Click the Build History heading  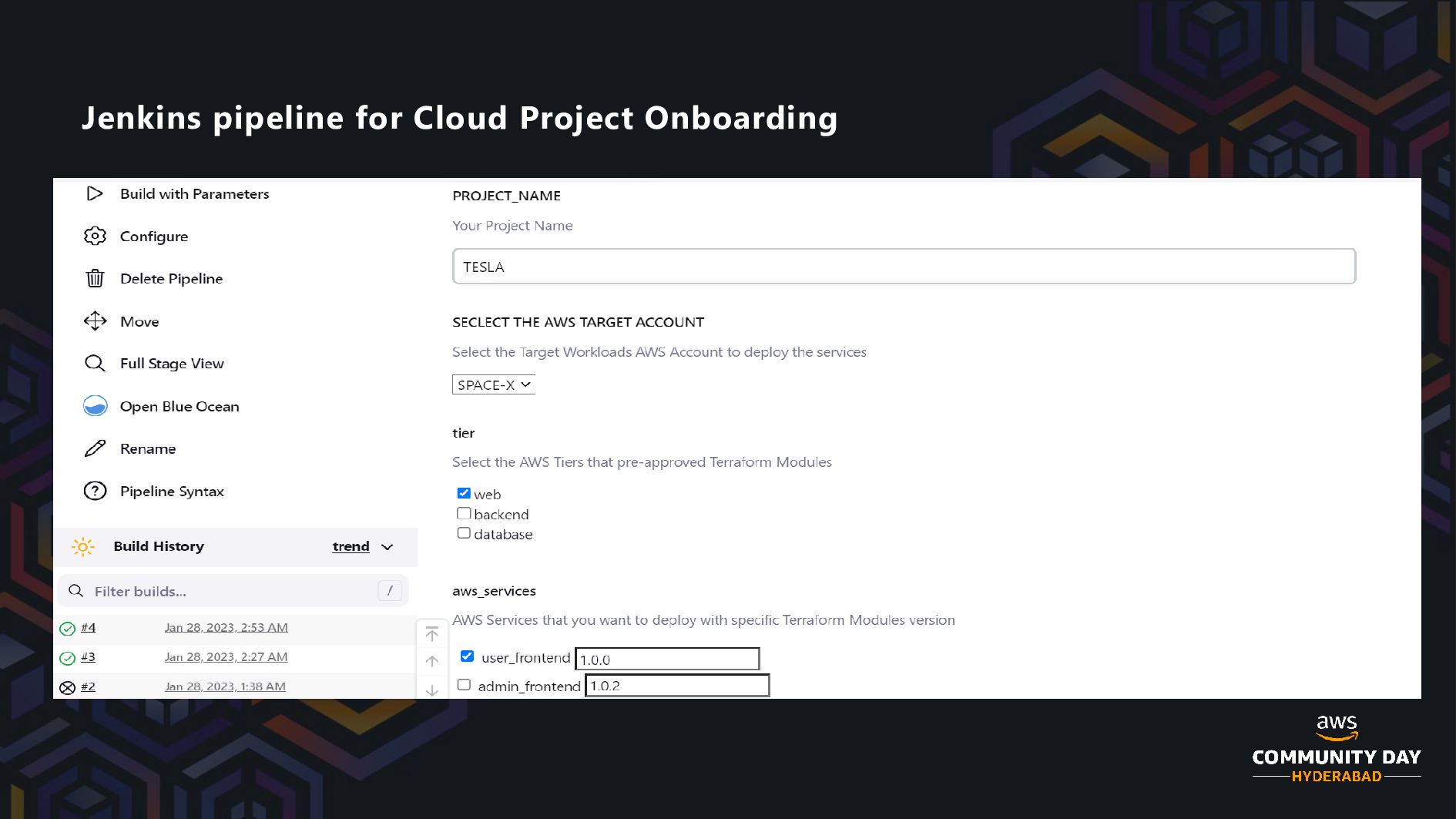[159, 546]
